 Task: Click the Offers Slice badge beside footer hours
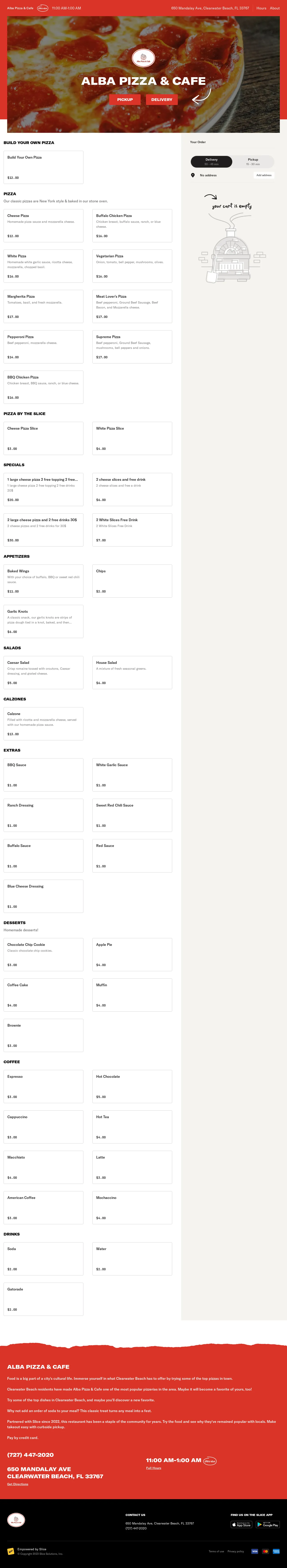pyautogui.click(x=210, y=1460)
